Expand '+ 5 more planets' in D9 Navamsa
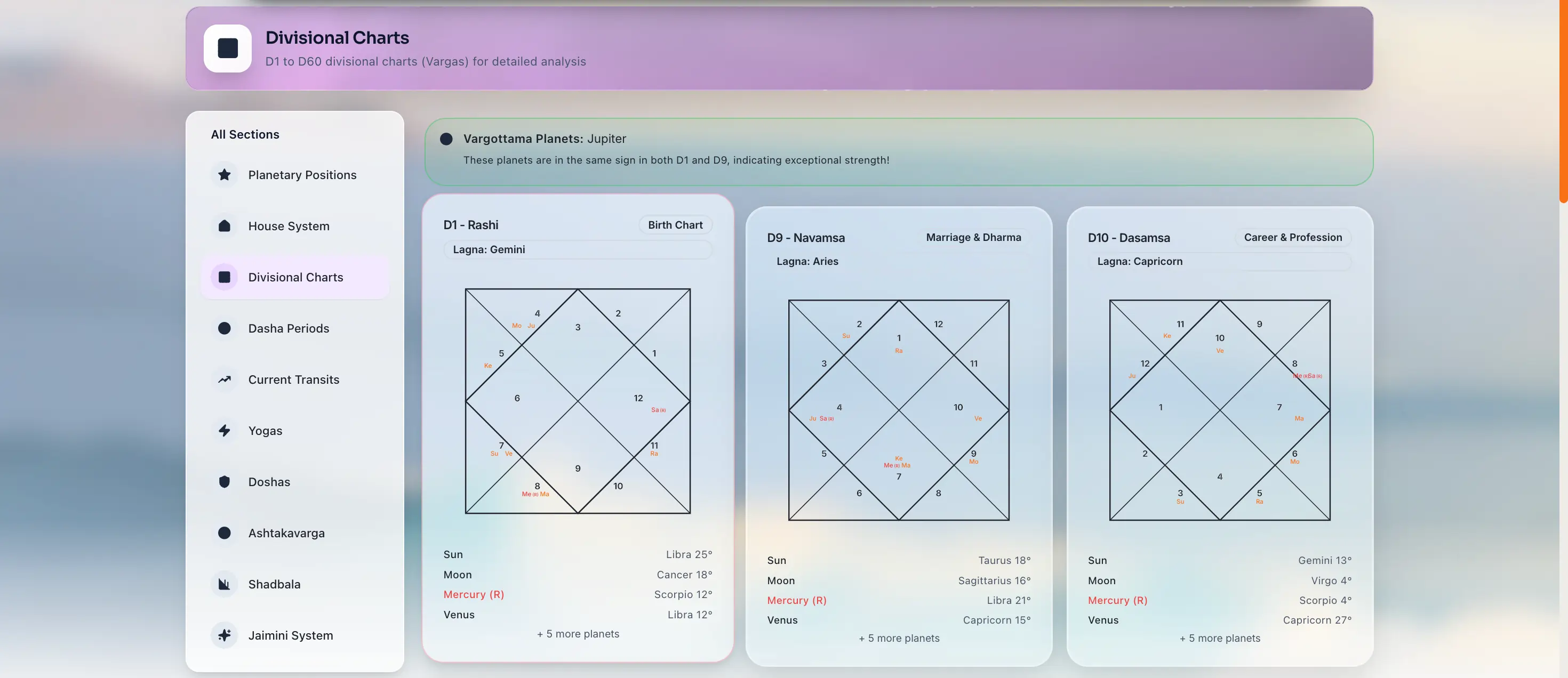The image size is (1568, 678). (899, 638)
